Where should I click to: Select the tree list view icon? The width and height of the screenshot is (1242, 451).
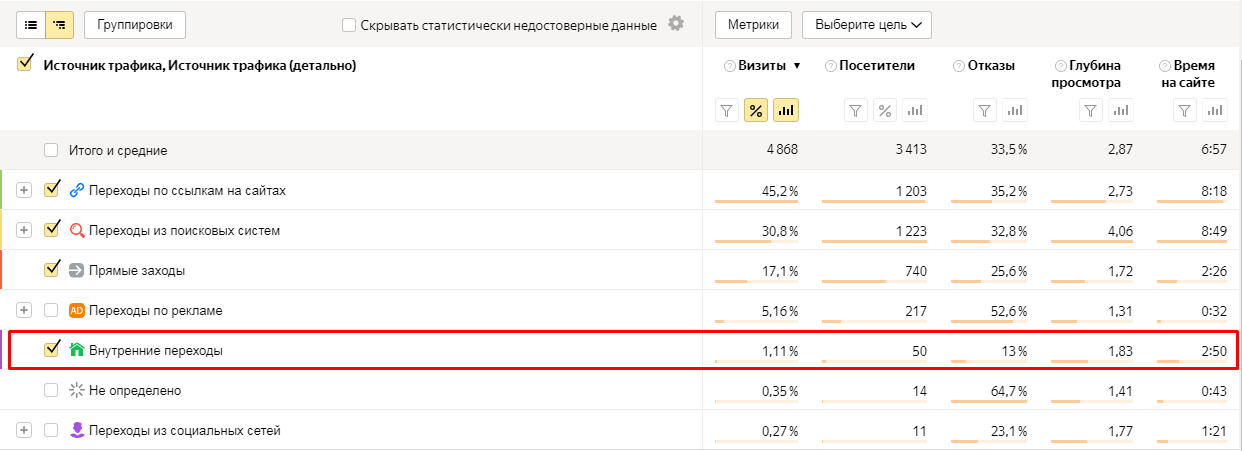click(x=59, y=25)
